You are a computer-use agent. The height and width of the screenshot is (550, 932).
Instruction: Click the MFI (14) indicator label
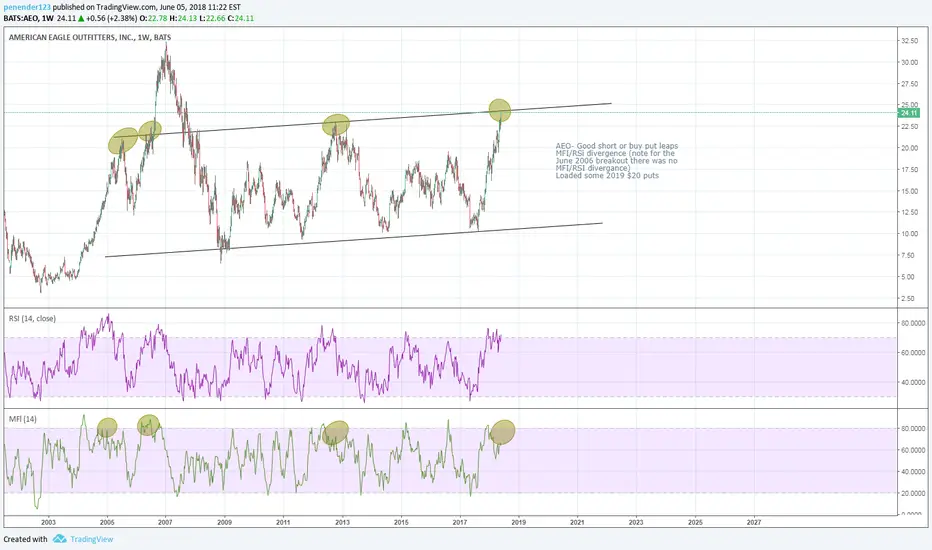click(23, 419)
